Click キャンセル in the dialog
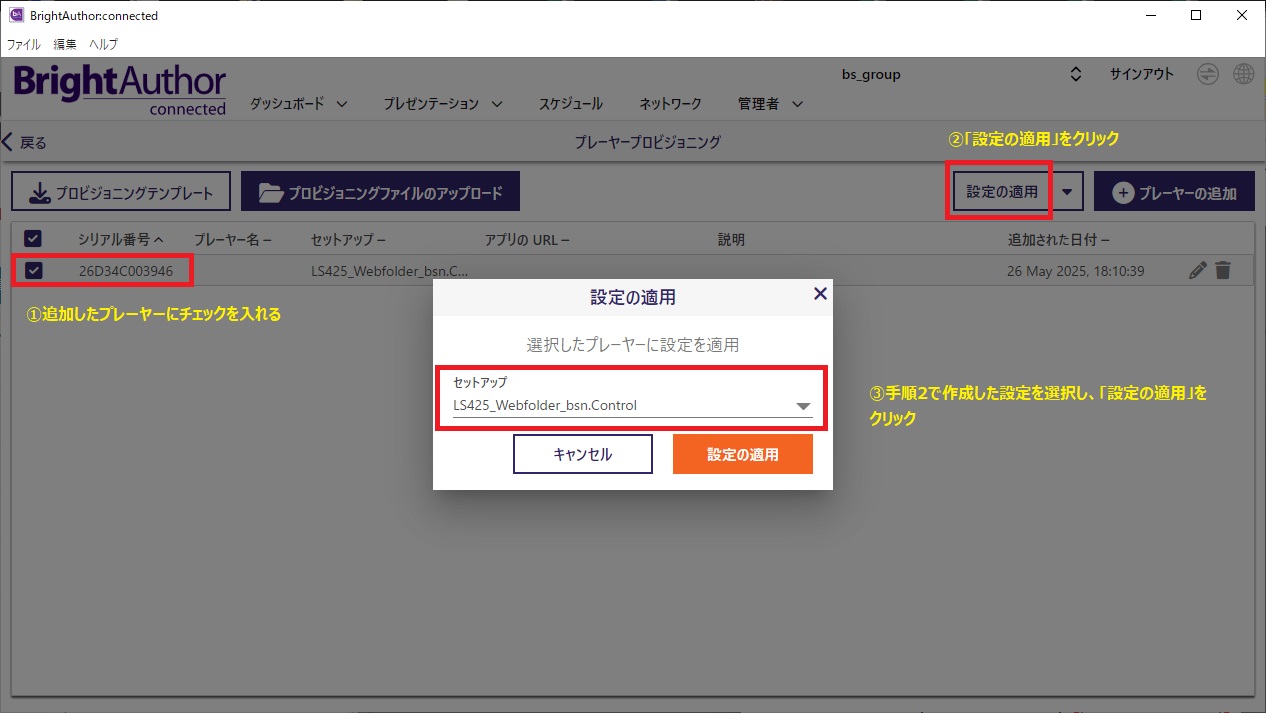The width and height of the screenshot is (1266, 713). pos(583,454)
